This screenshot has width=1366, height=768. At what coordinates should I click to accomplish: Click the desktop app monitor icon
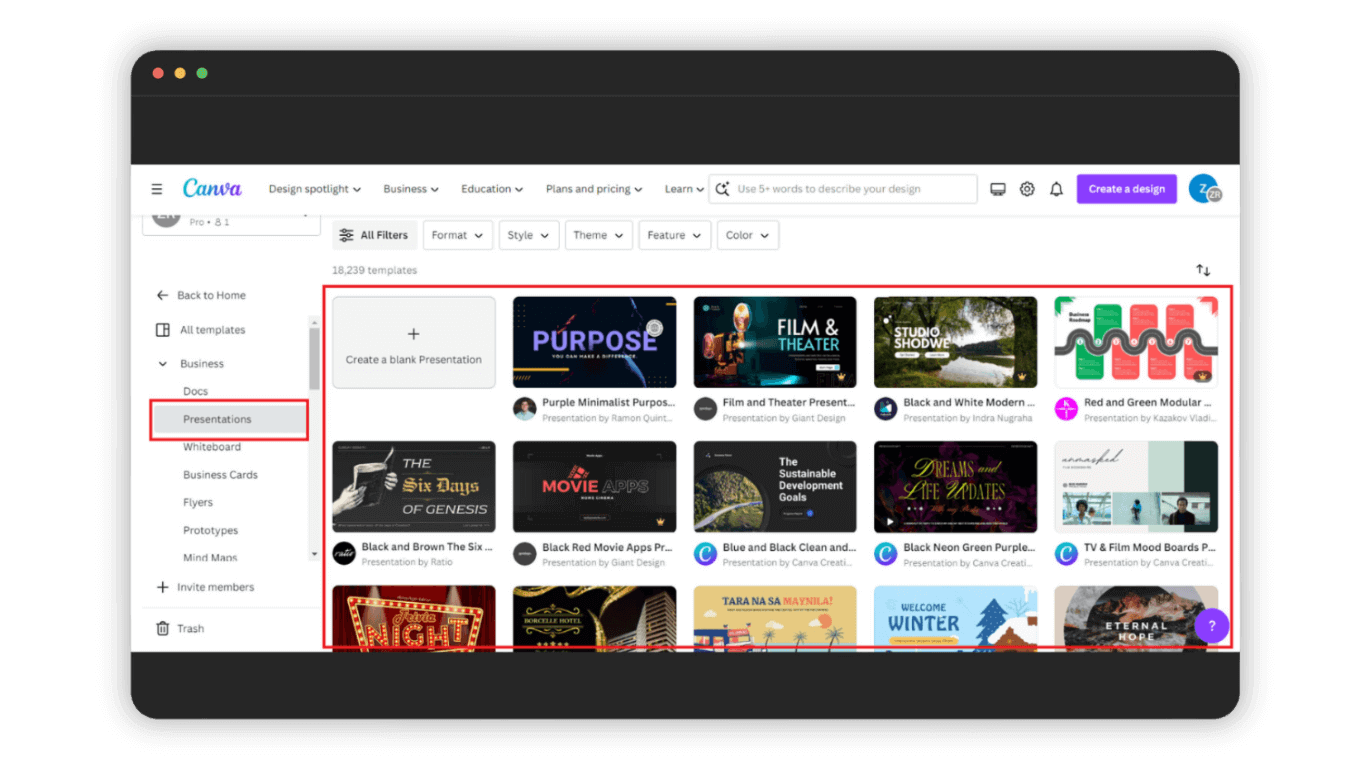[997, 188]
